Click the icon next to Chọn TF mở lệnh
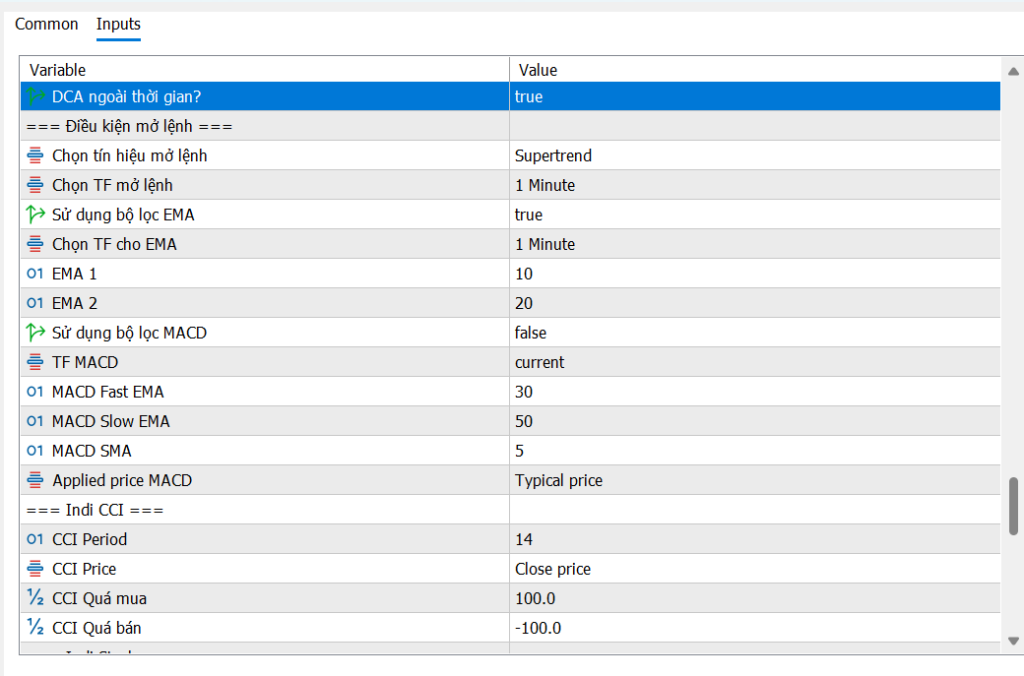This screenshot has width=1024, height=676. pos(36,185)
